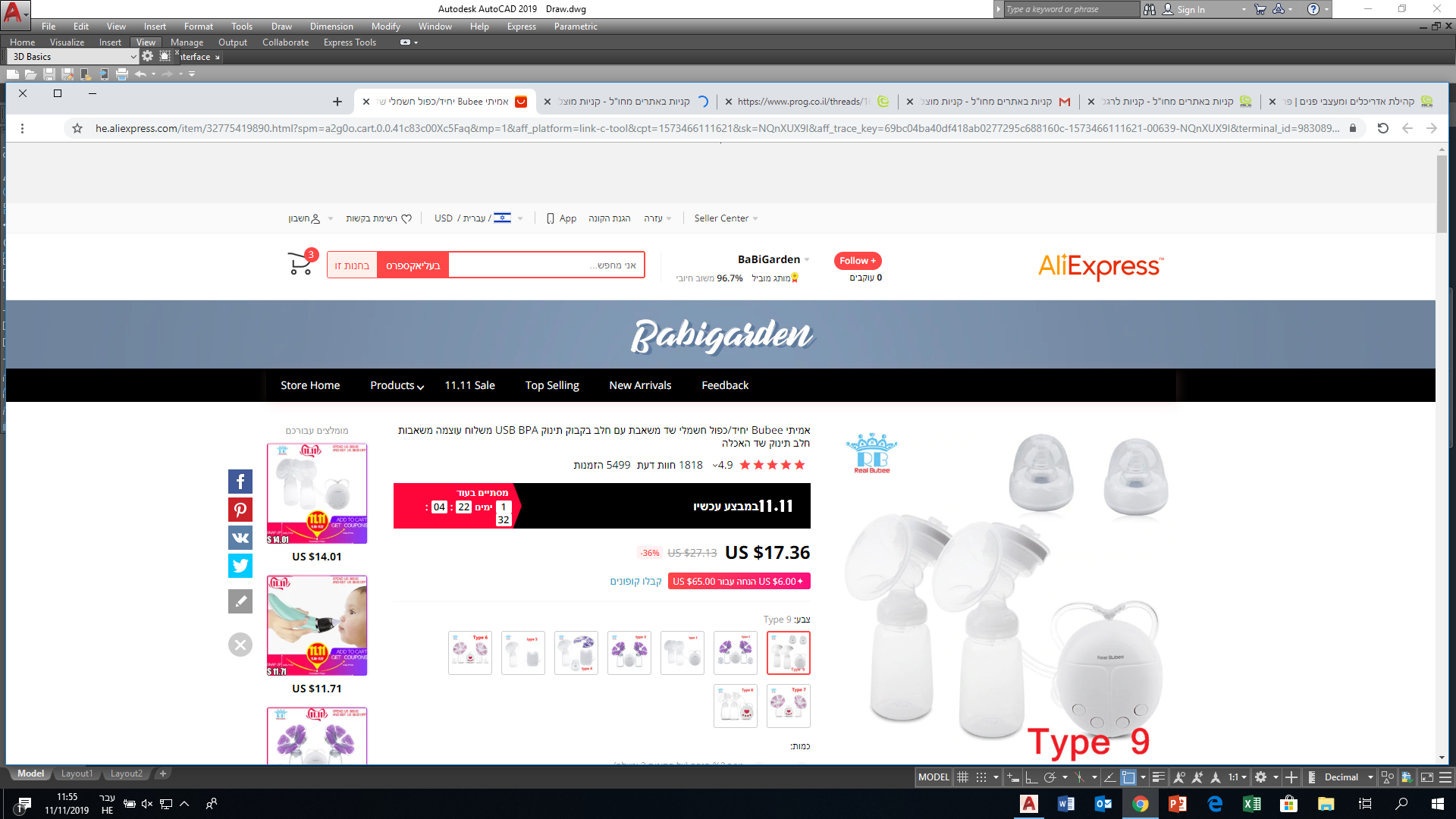Open the workspace settings gear icon
Viewport: 1456px width, 819px height.
tap(147, 56)
